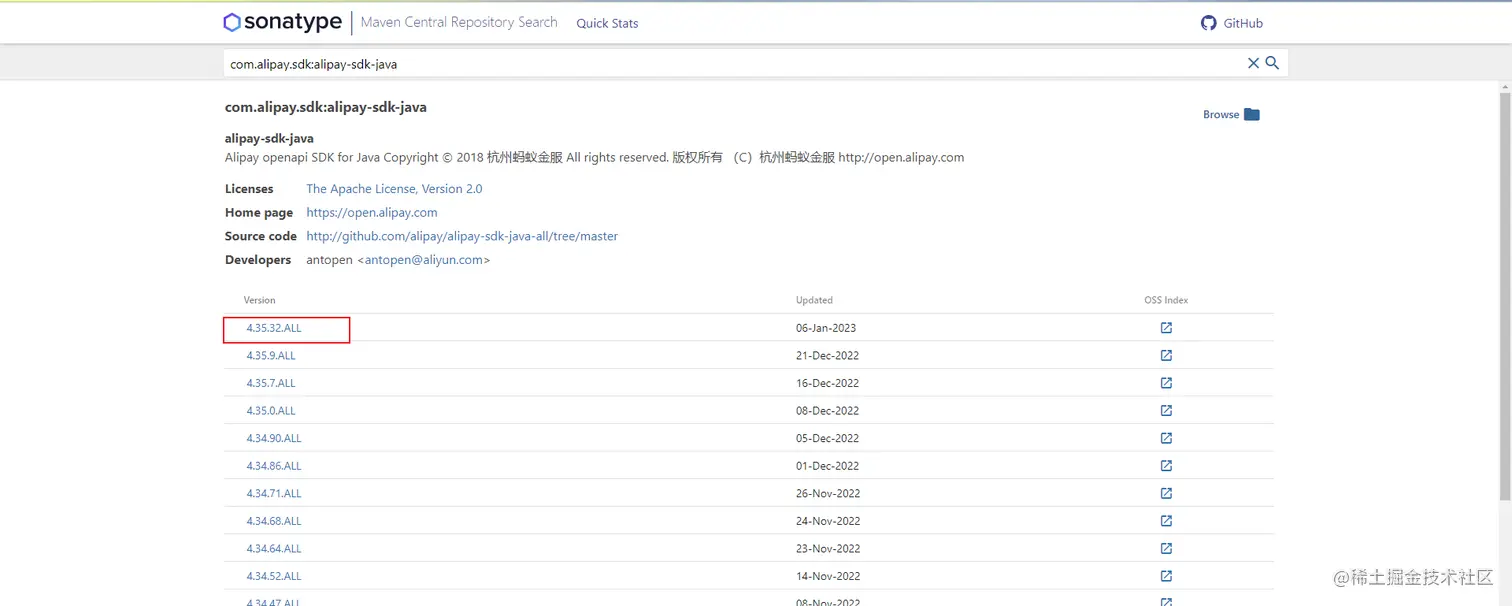Click the search magnifier icon
Screen dimensions: 1512x606
[x=1272, y=63]
